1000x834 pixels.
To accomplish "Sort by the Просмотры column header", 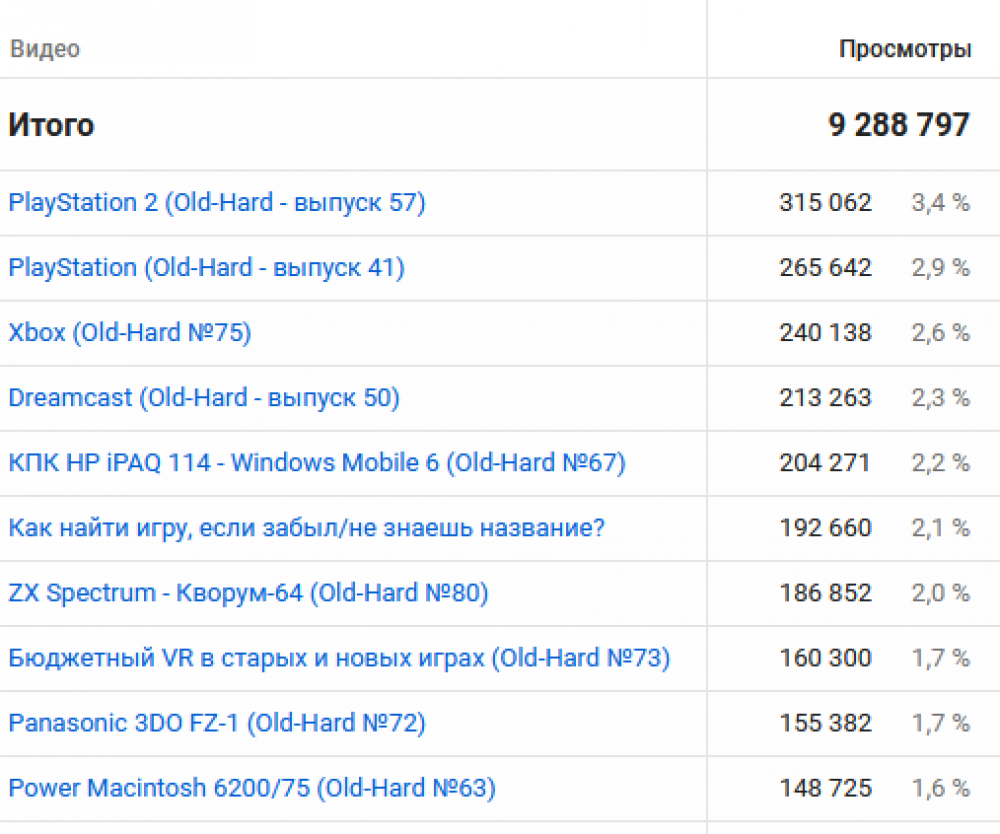I will [x=905, y=49].
